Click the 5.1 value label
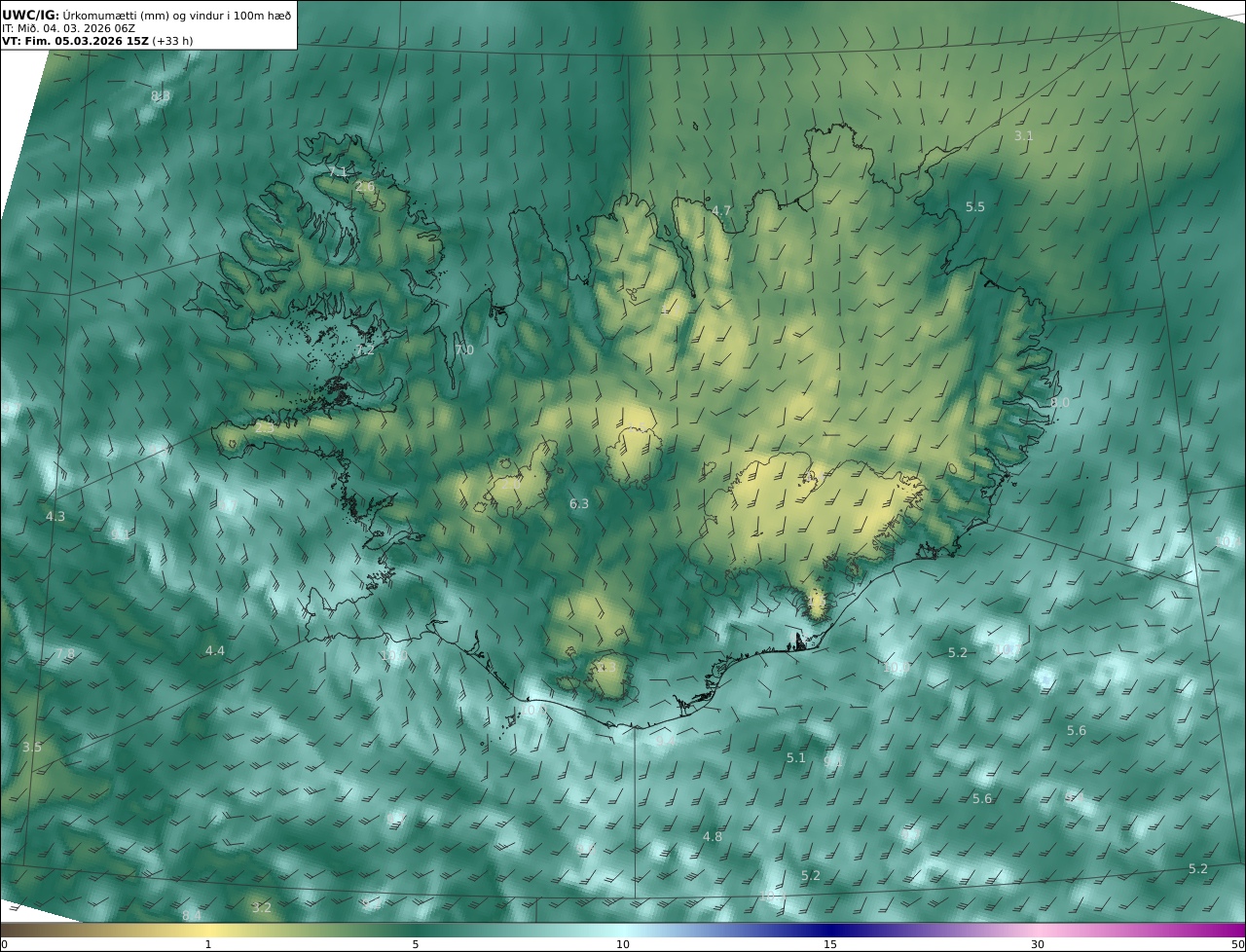The image size is (1246, 952). [796, 758]
